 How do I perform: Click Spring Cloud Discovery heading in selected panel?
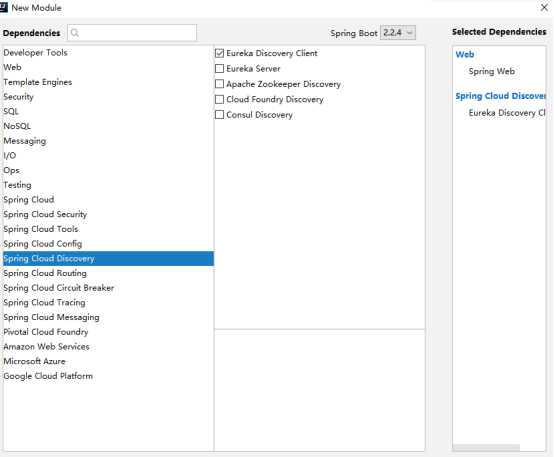(x=500, y=96)
